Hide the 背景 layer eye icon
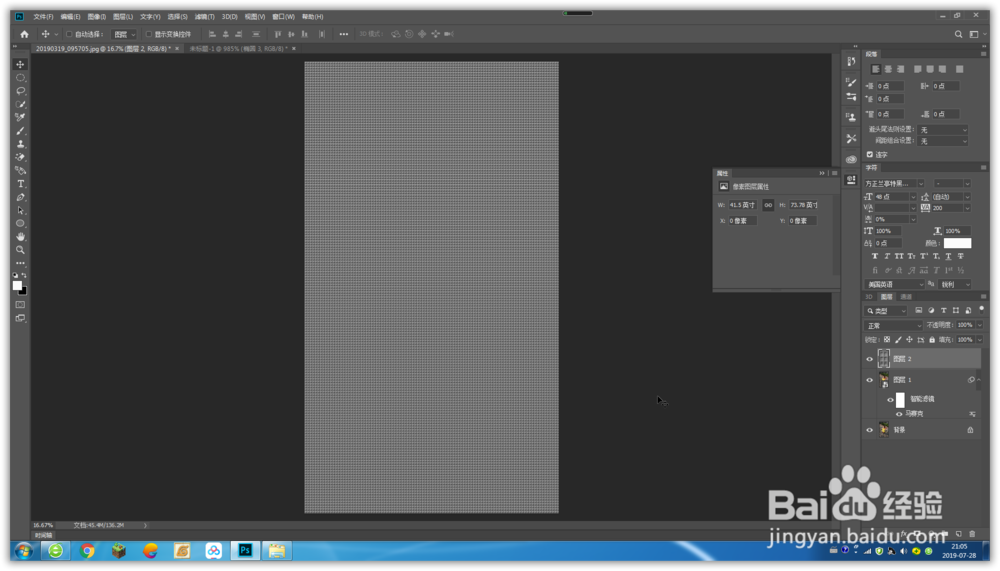 (869, 430)
